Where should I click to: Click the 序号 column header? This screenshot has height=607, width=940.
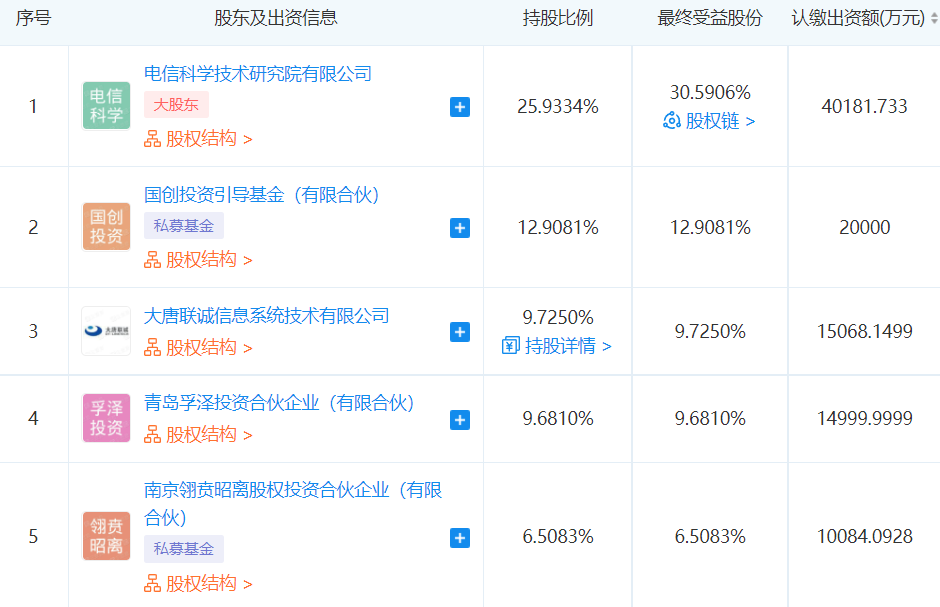point(34,18)
